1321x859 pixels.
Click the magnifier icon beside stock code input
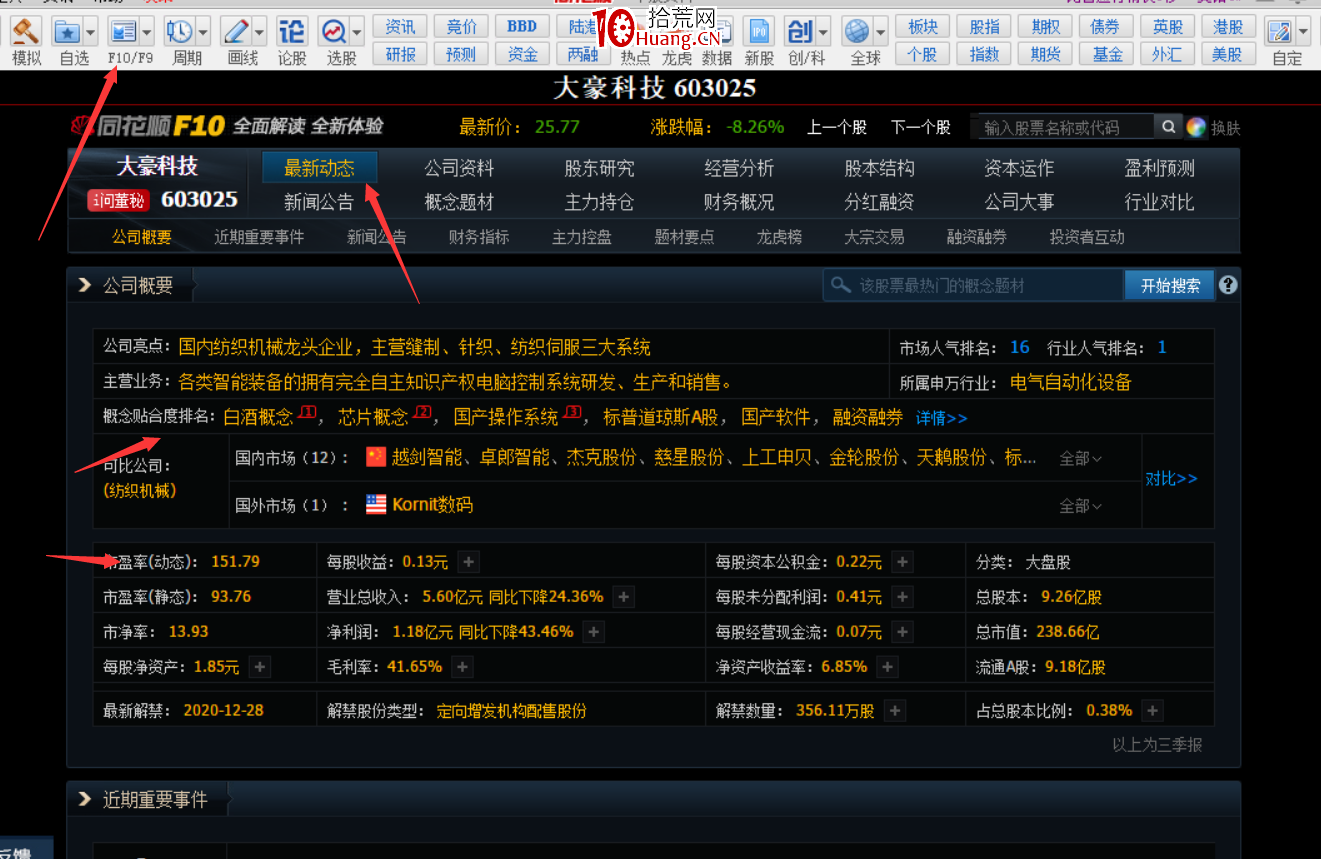1167,127
